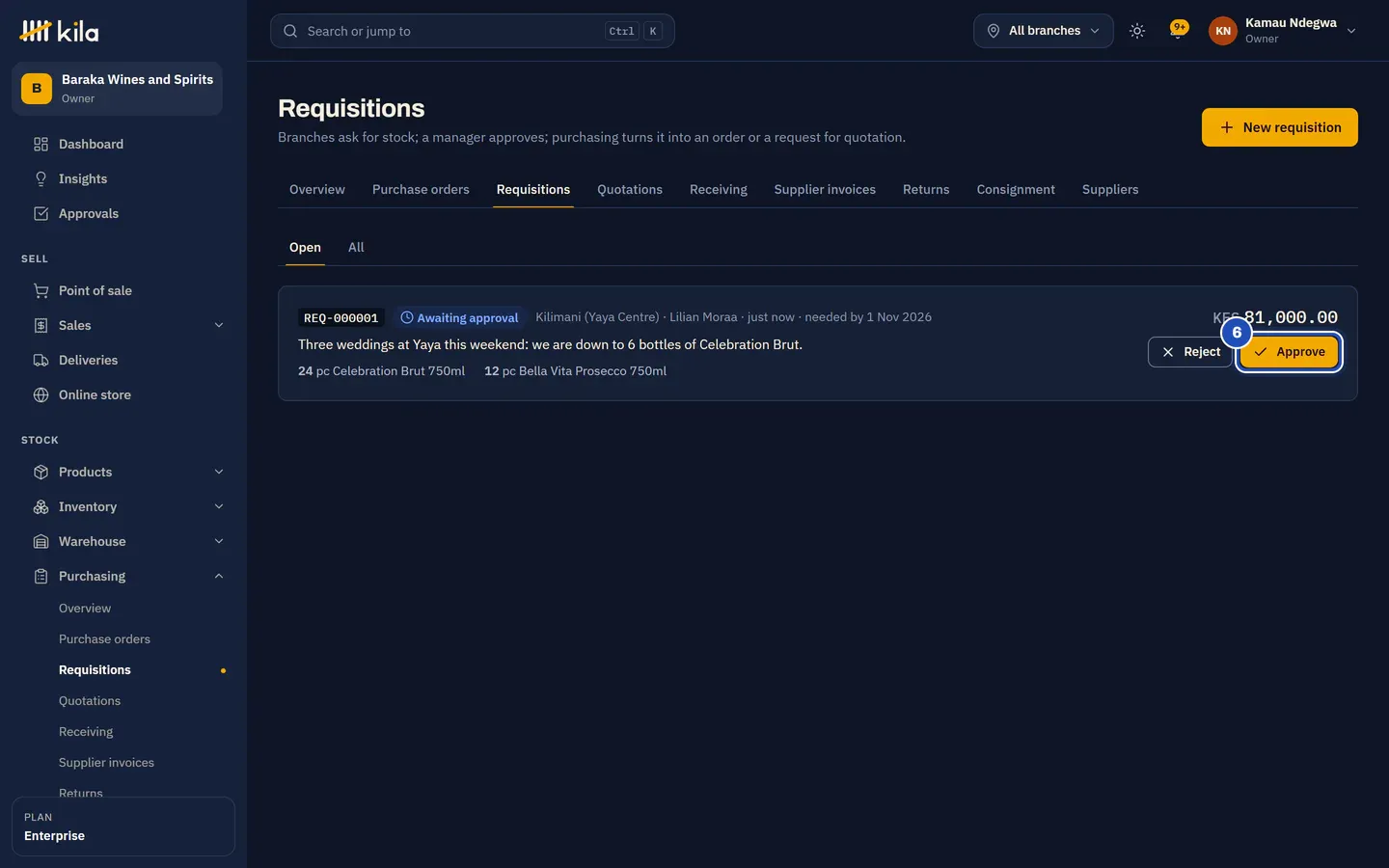1389x868 pixels.
Task: Open the Kamau Ndegwa account menu chevron
Action: click(x=1351, y=31)
